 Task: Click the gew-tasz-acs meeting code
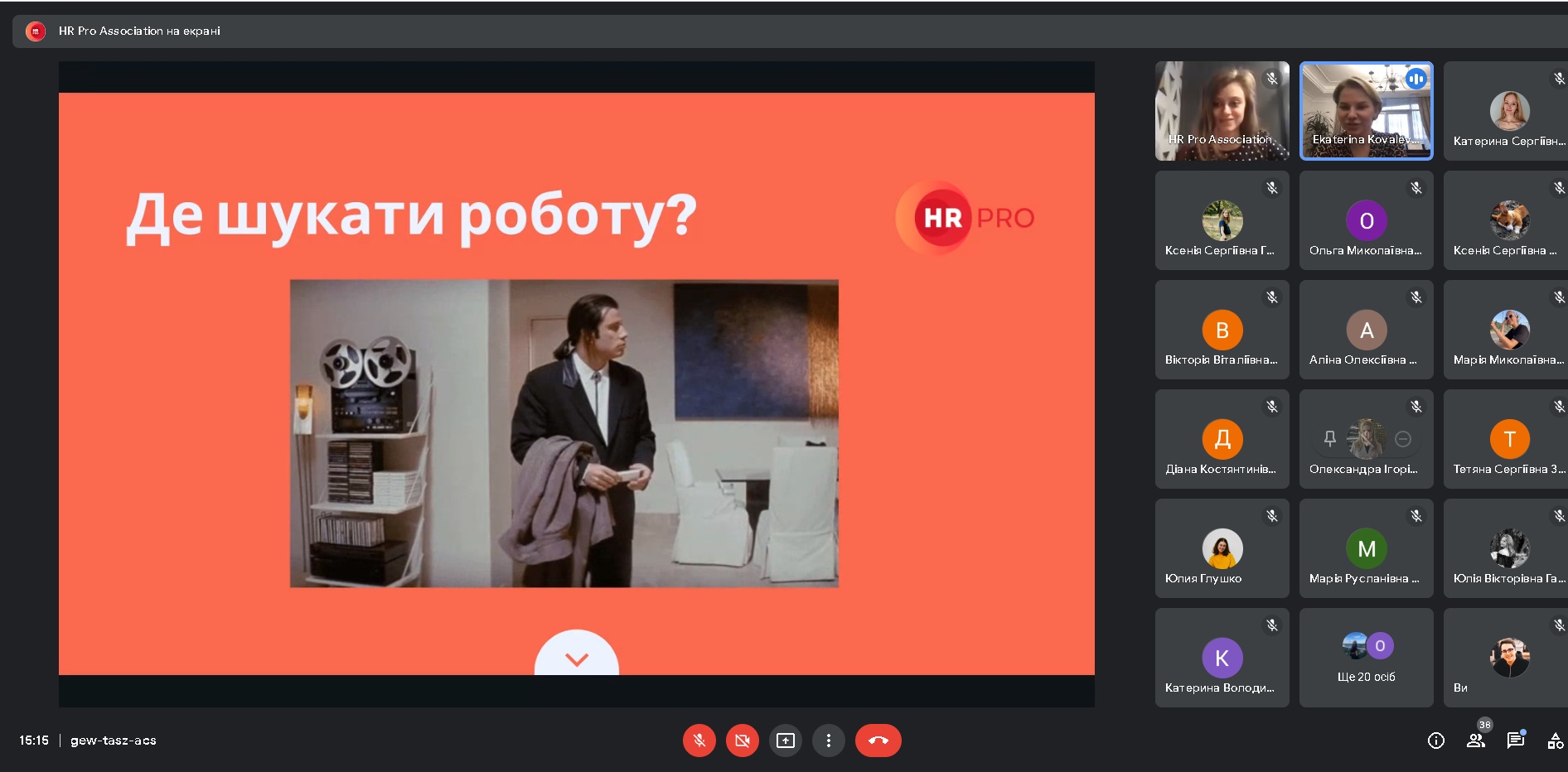(x=114, y=741)
